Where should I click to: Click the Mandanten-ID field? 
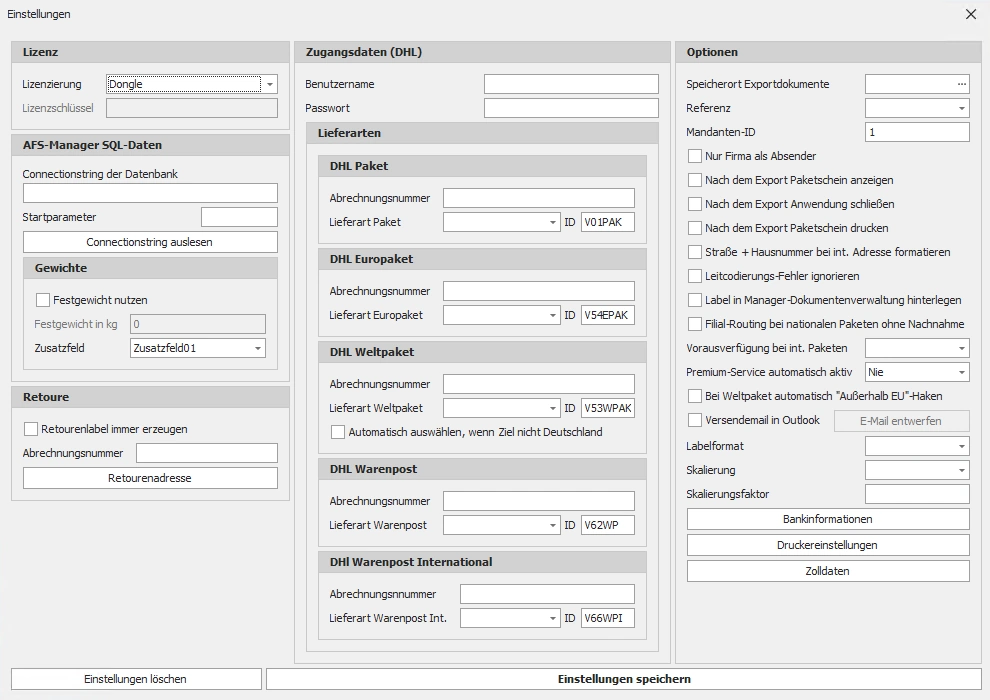click(917, 132)
